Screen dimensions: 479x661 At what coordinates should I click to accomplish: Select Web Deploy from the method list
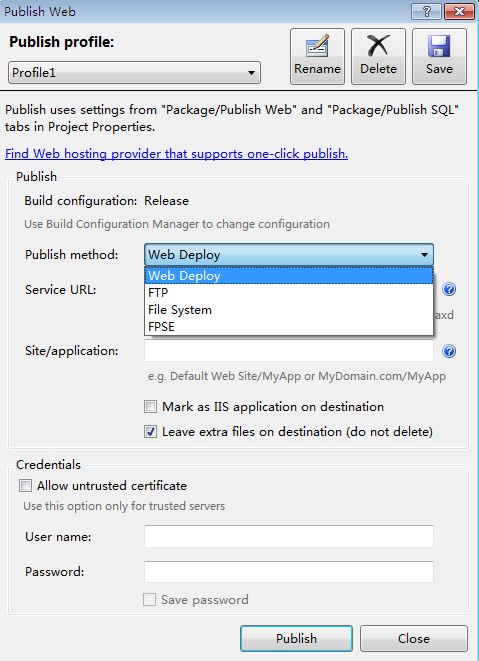(289, 276)
